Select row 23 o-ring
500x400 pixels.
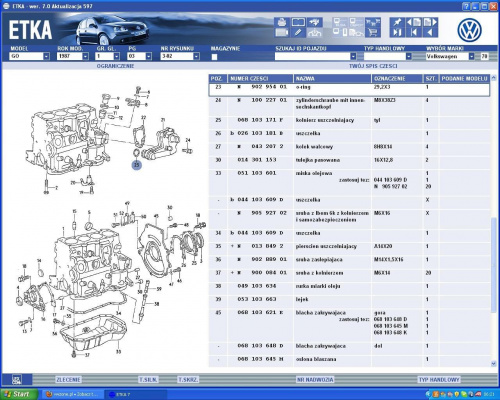[349, 90]
